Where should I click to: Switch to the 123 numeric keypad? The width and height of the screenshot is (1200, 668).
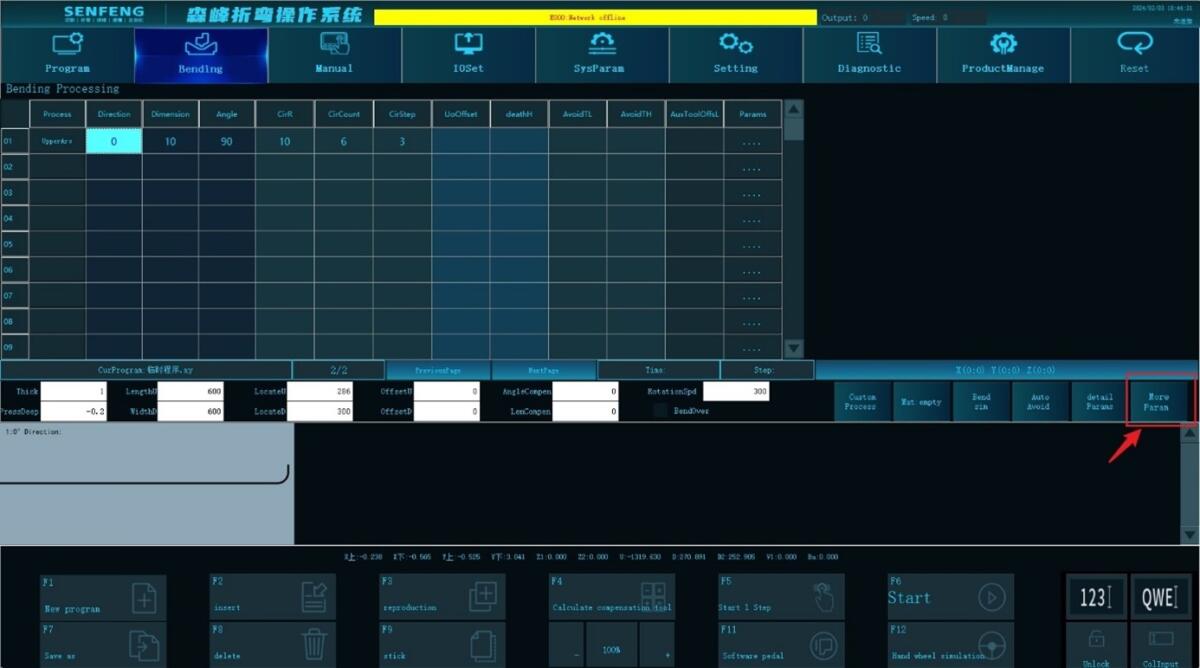click(1095, 598)
